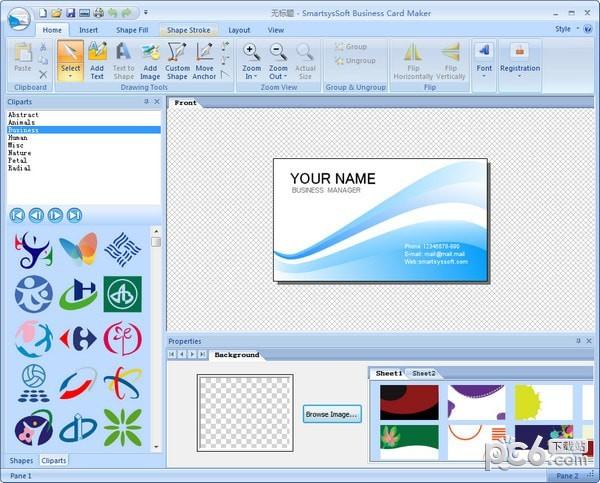600x483 pixels.
Task: Click the Browse Image button
Action: 332,413
